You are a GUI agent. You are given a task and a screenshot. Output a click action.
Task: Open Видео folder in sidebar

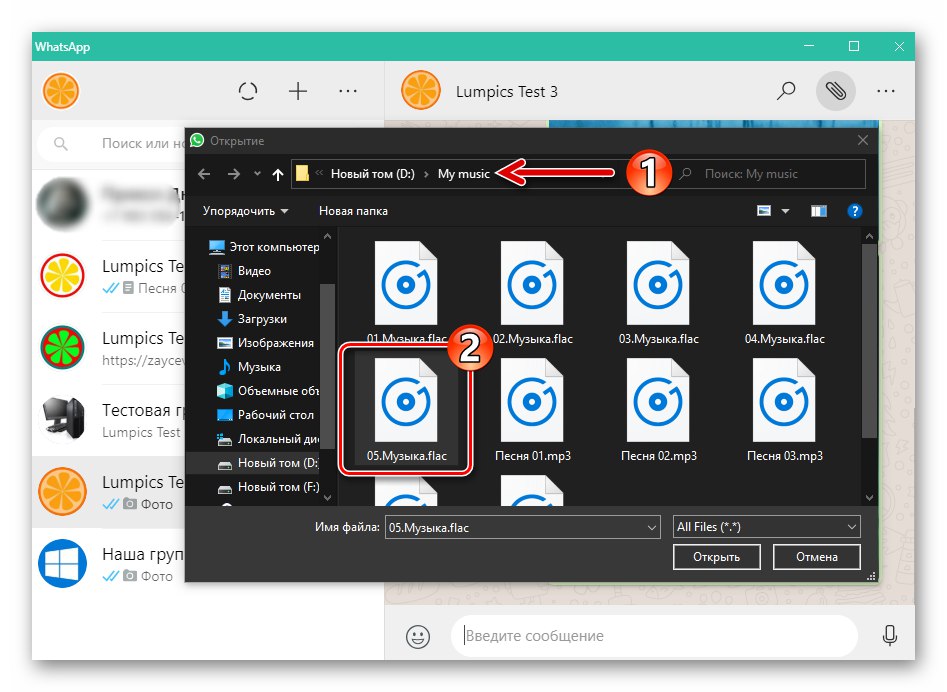pos(244,271)
